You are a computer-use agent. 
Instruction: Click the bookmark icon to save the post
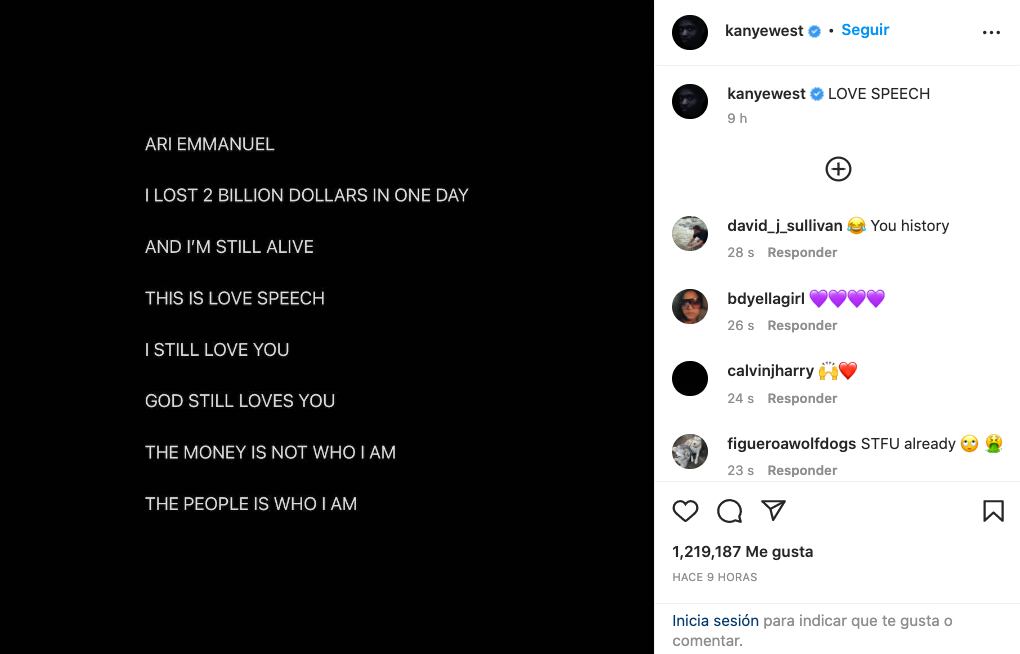(x=994, y=510)
